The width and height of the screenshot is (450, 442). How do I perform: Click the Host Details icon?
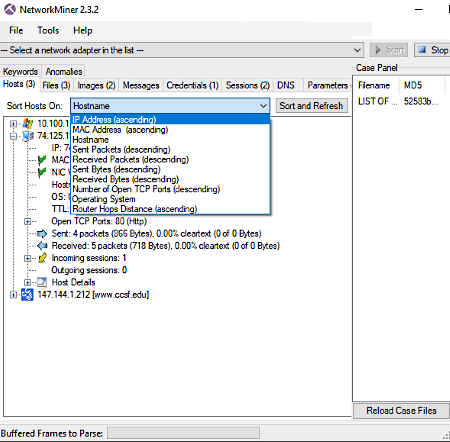pyautogui.click(x=42, y=282)
